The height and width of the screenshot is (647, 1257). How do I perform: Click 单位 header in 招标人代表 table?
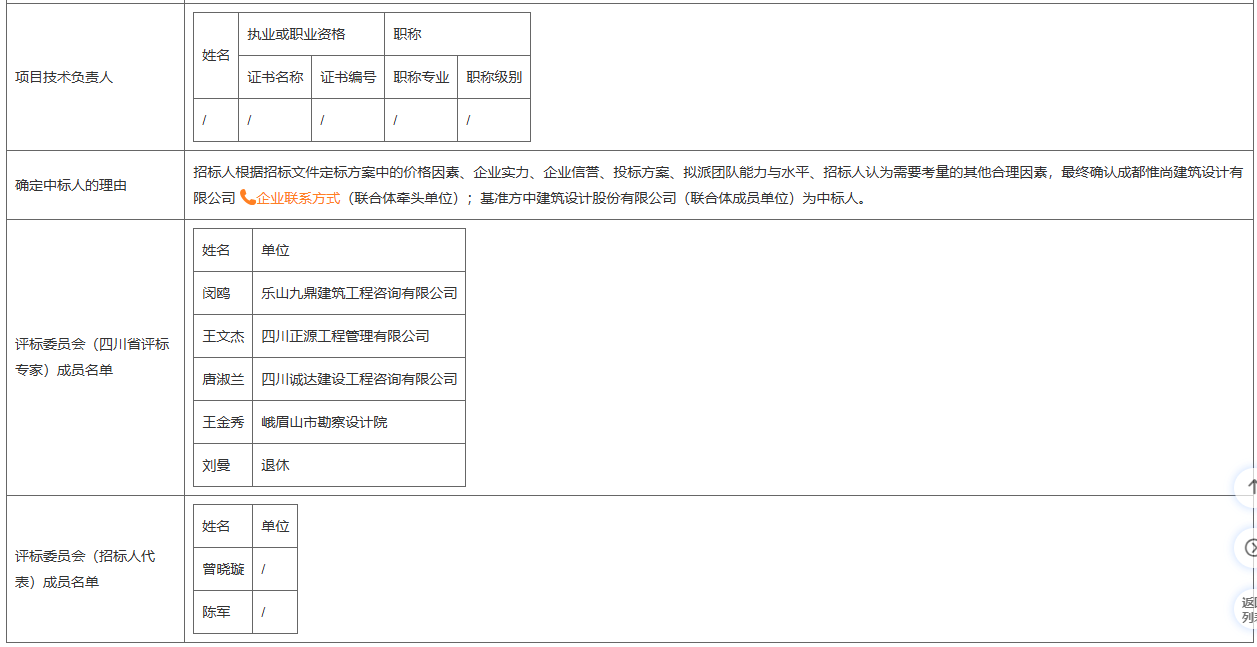(275, 526)
